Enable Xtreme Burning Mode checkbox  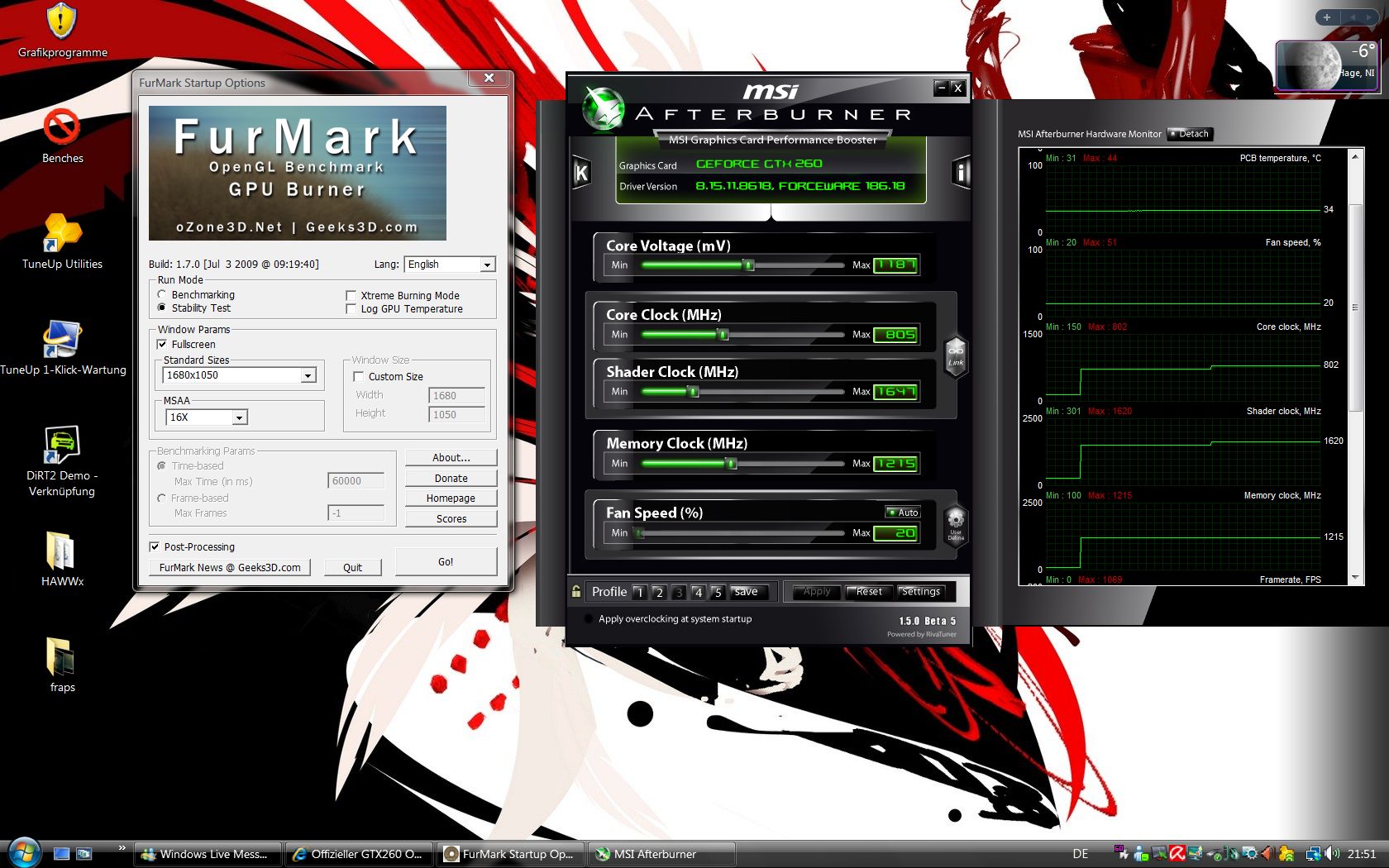tap(351, 296)
